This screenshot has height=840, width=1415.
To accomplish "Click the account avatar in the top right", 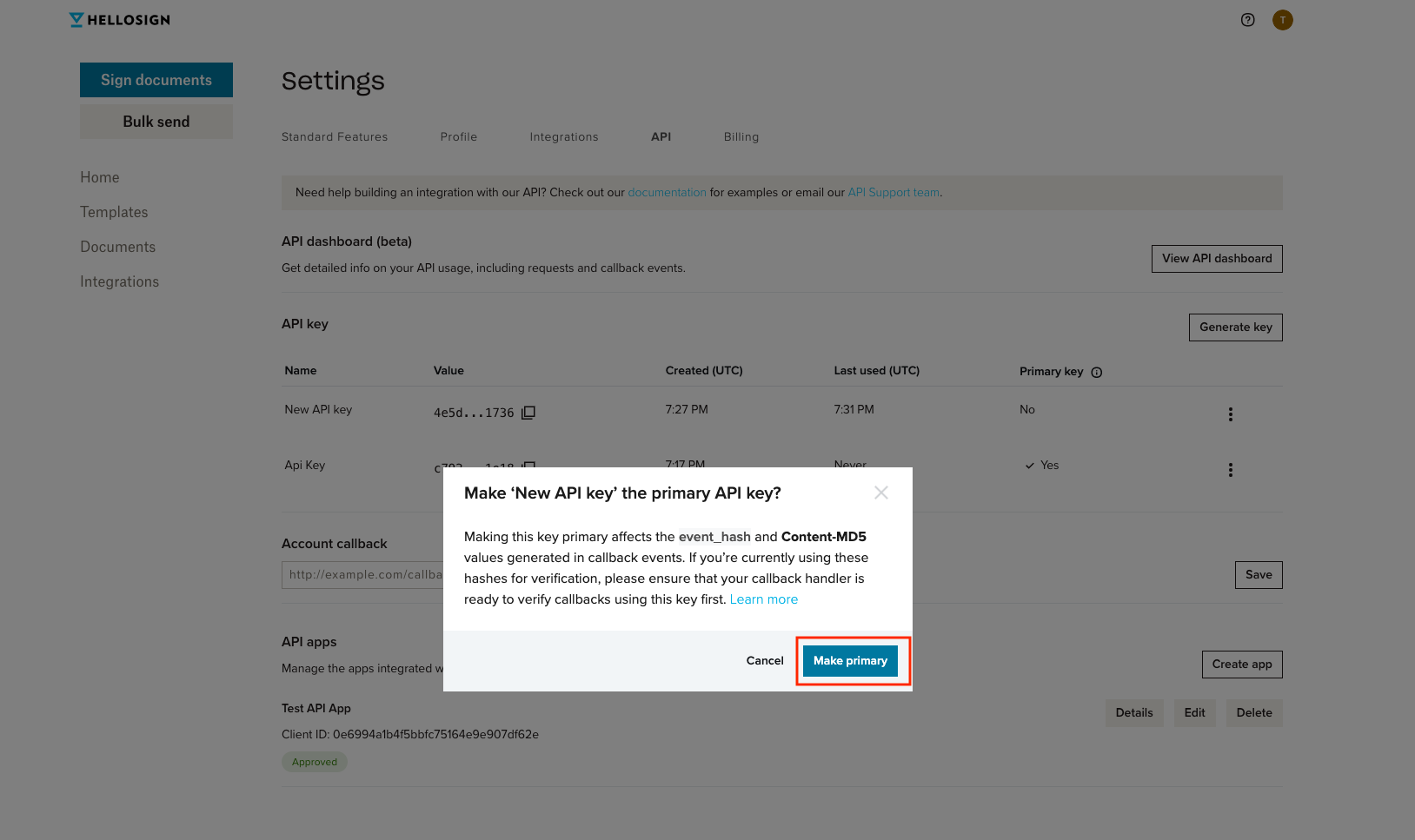I will [1283, 19].
